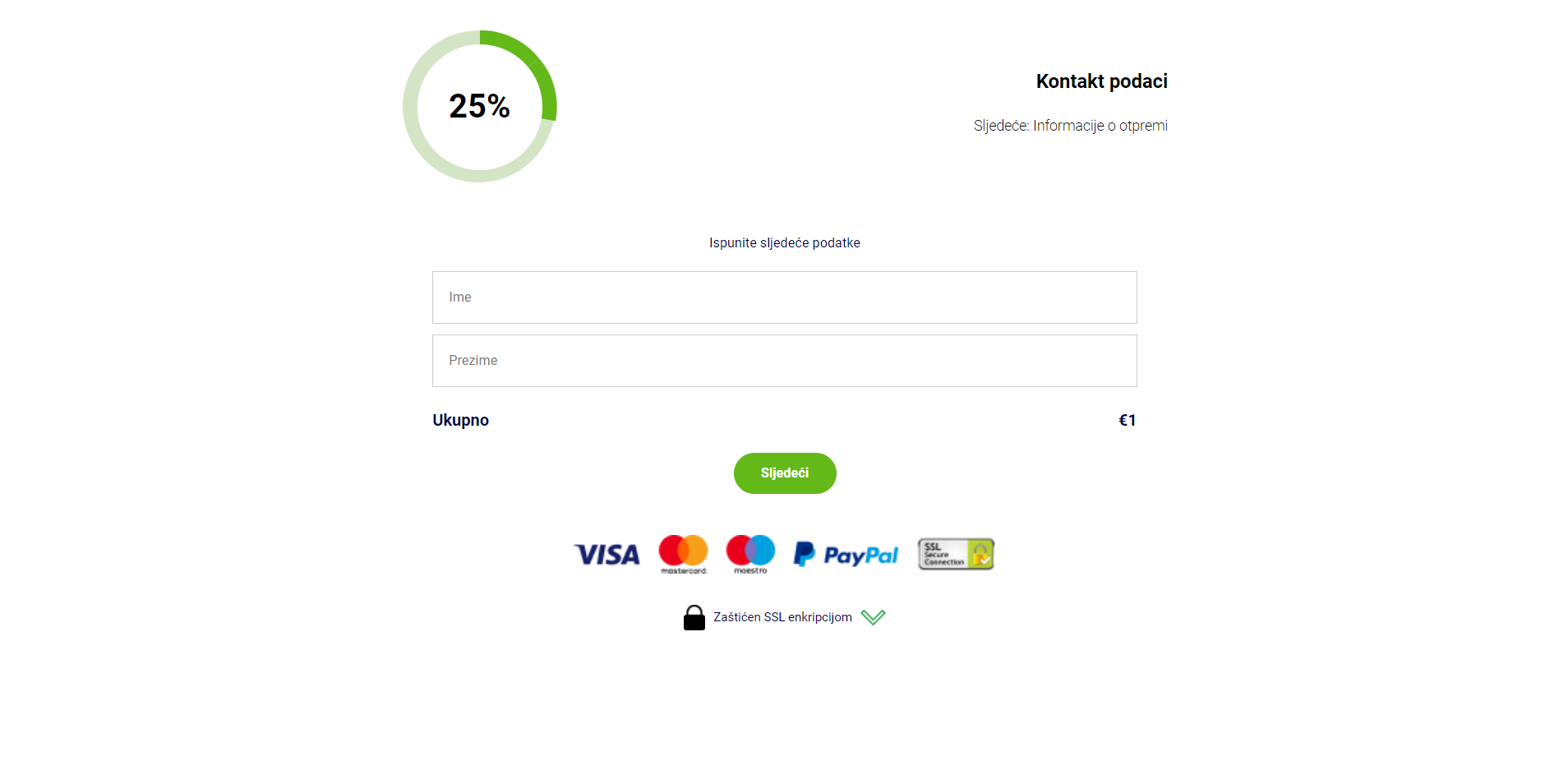Click the Maestro card logo
The height and width of the screenshot is (761, 1568).
tap(750, 555)
